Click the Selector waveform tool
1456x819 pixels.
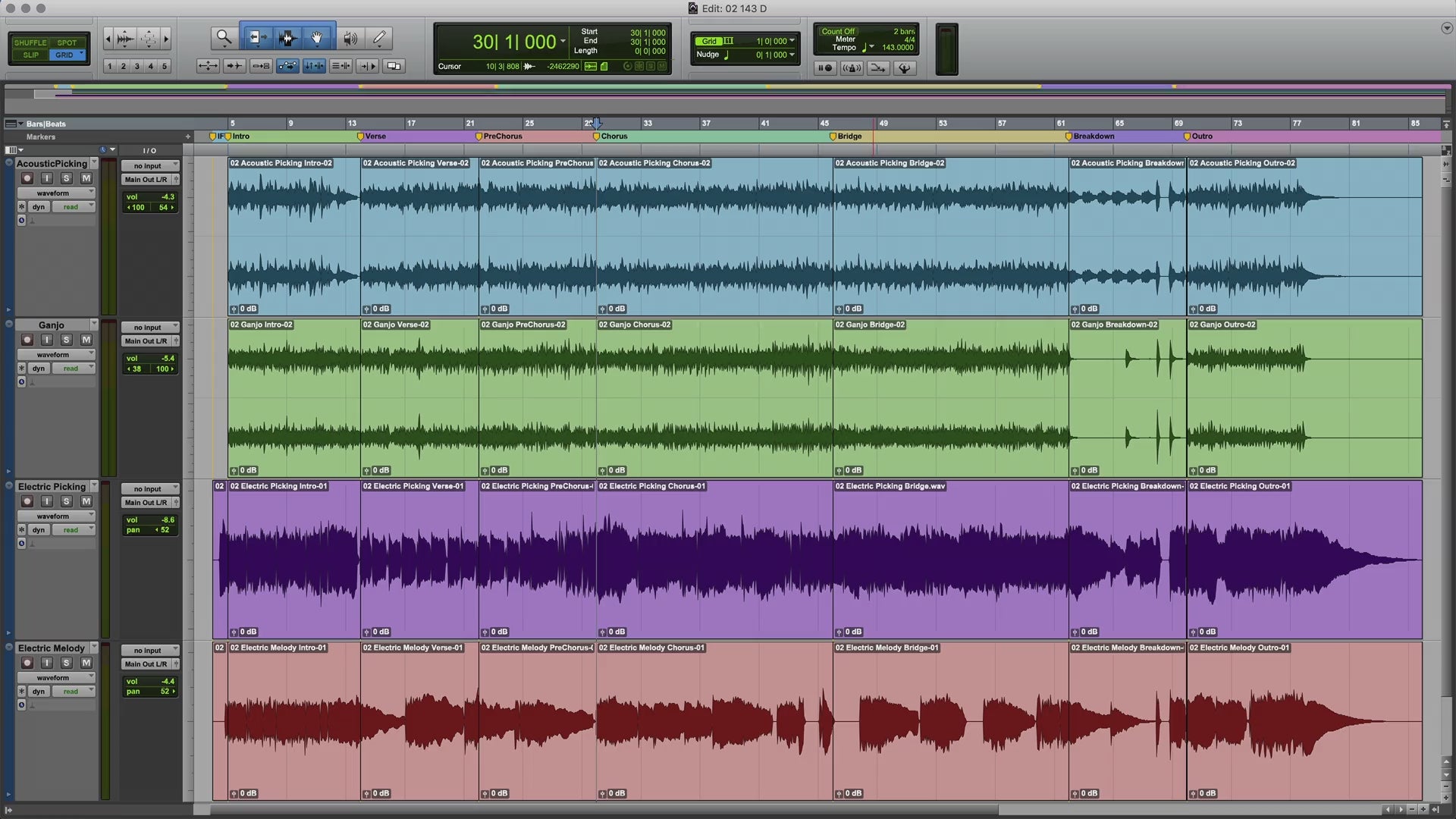pyautogui.click(x=287, y=37)
